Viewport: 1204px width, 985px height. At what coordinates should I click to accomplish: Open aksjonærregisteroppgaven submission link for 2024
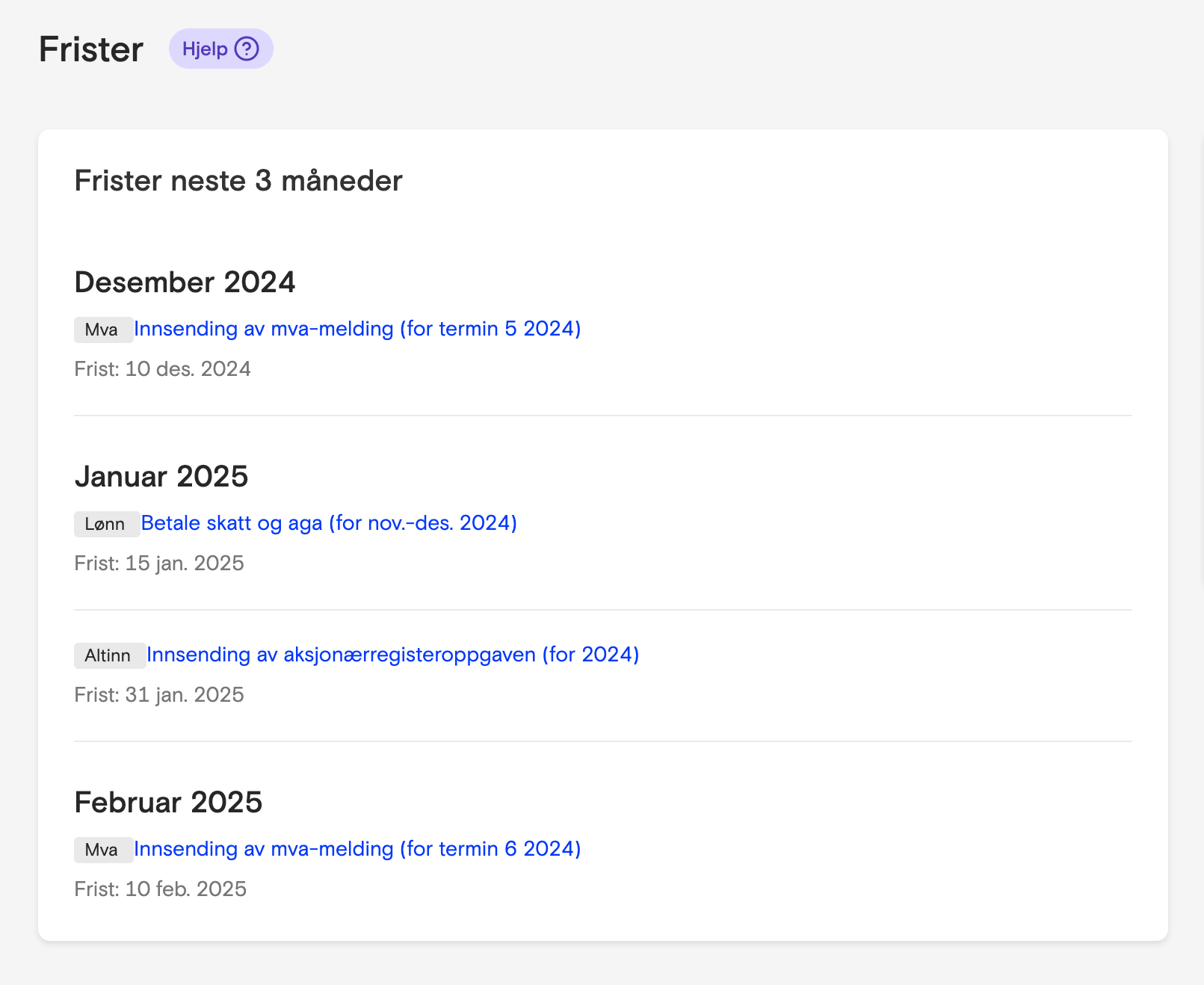393,655
